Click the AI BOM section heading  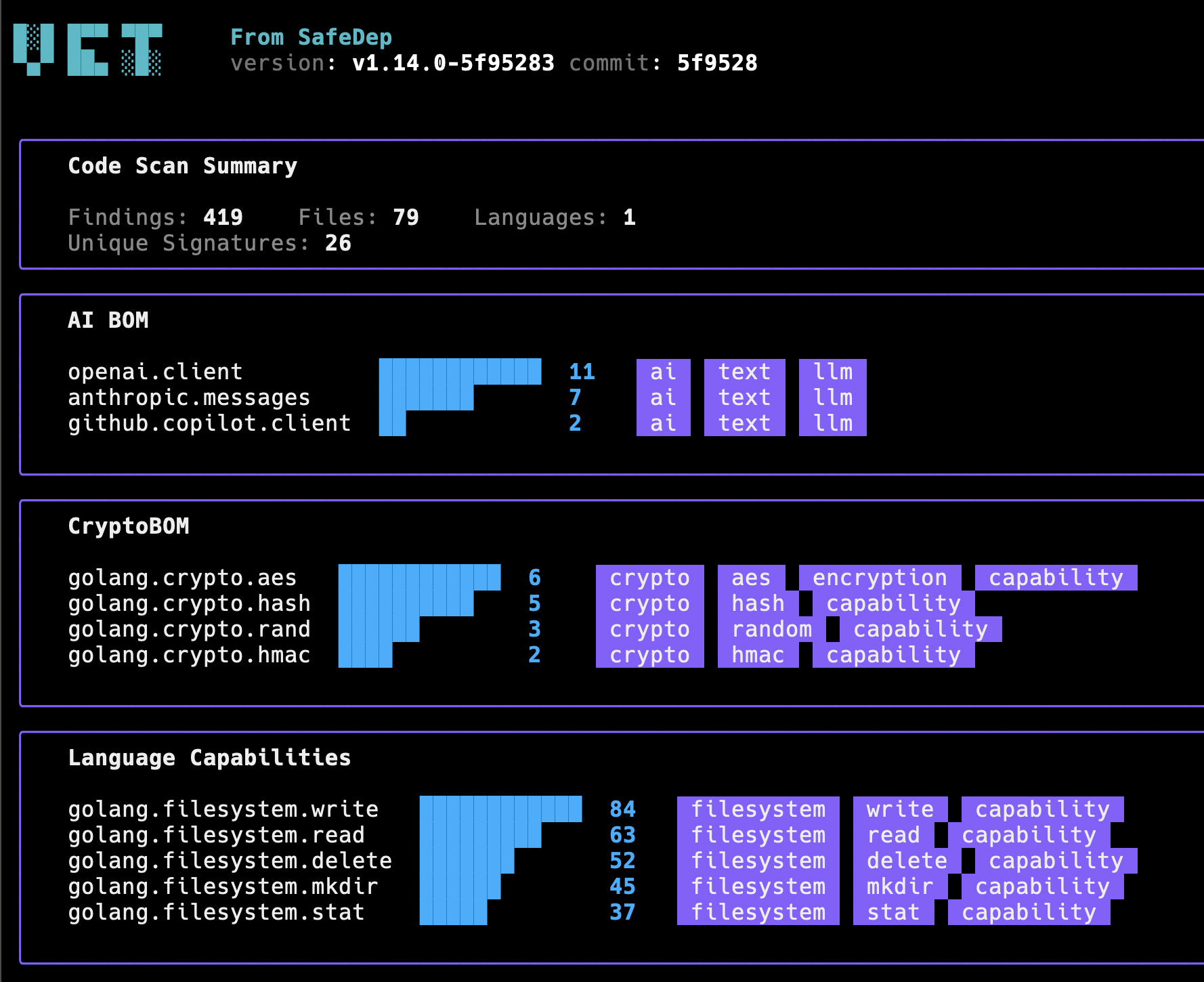[x=108, y=320]
